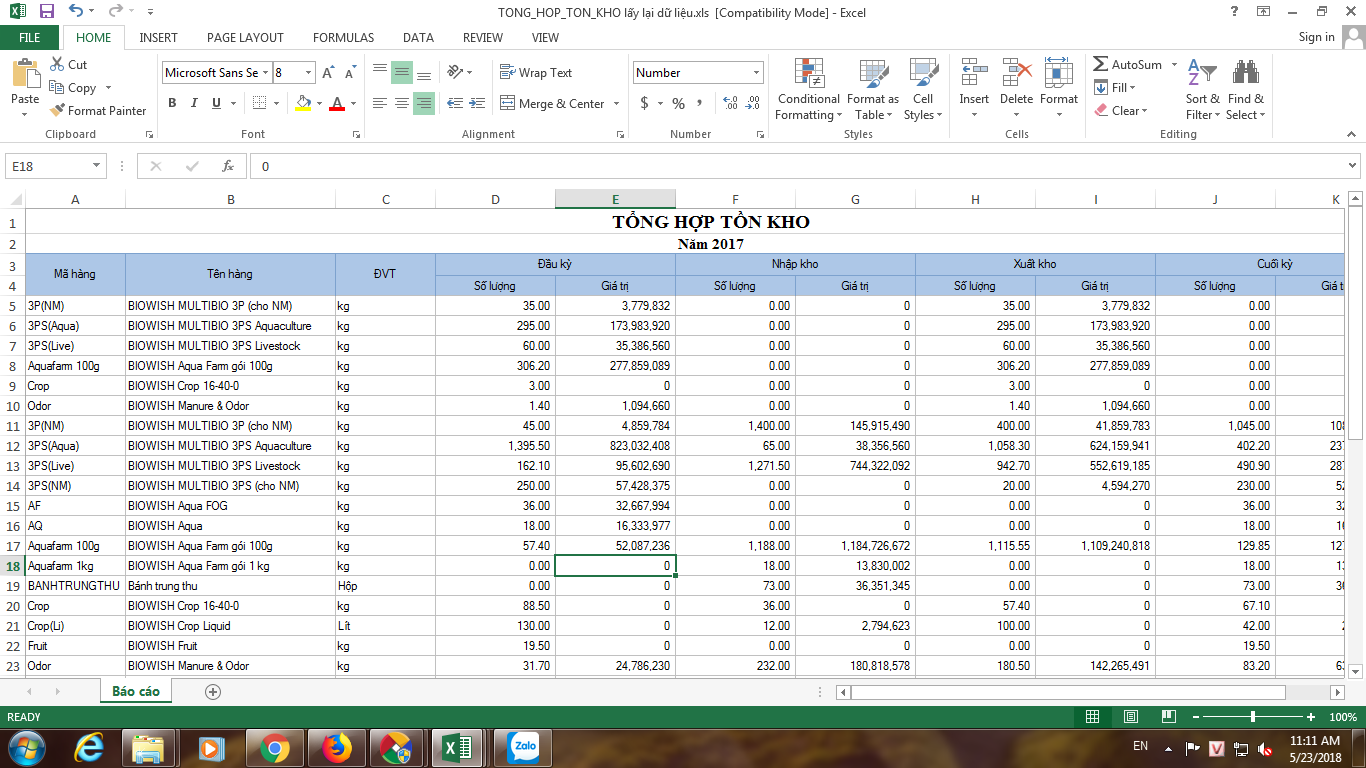Click the Sign in link
This screenshot has width=1366, height=768.
[1316, 37]
